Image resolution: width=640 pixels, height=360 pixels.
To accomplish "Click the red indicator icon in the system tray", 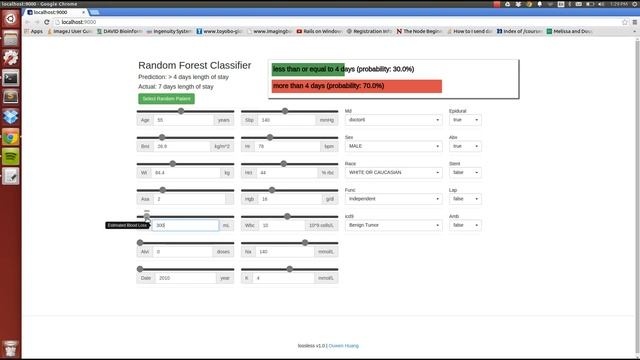I will [497, 4].
